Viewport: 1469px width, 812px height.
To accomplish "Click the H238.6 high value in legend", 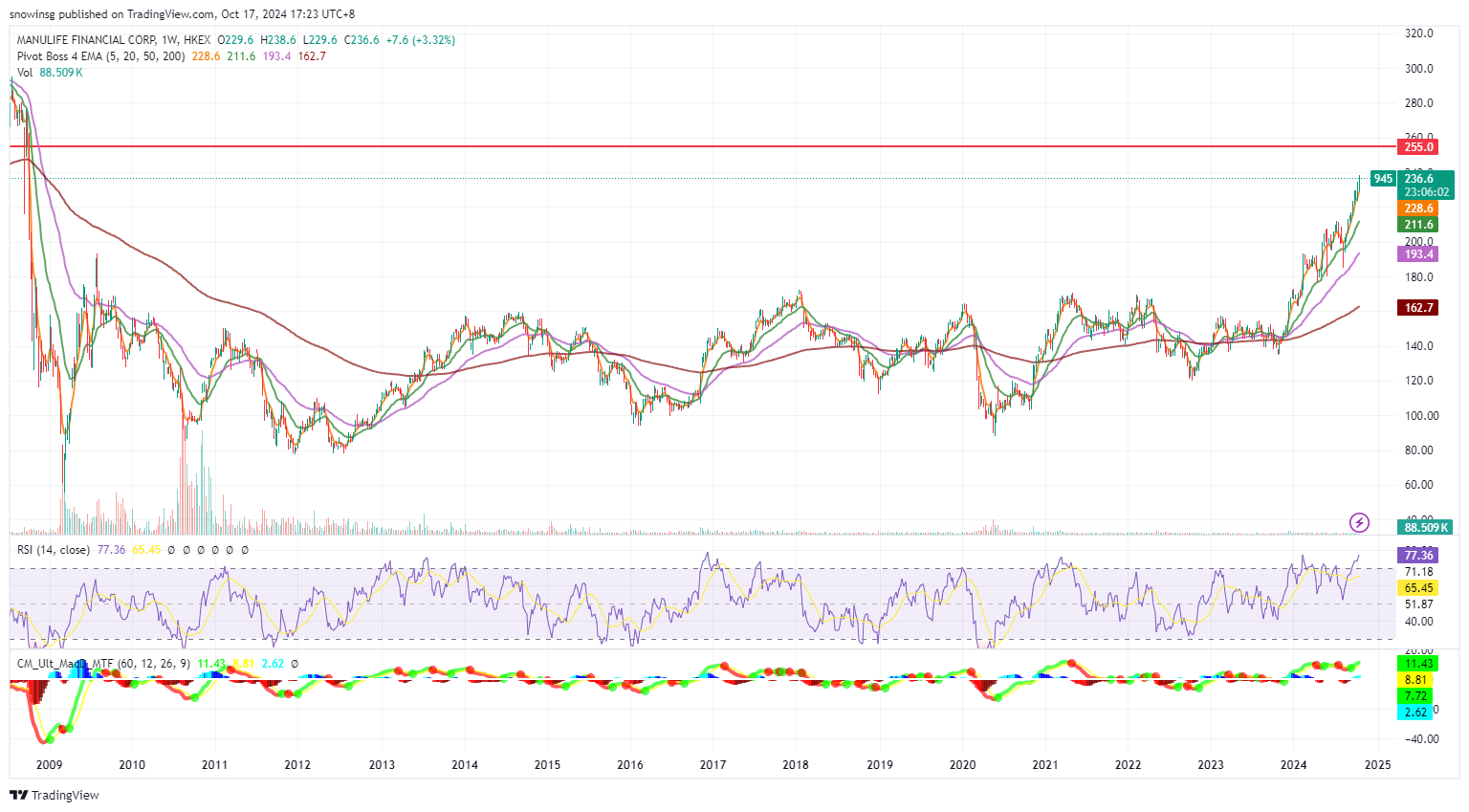I will (278, 40).
